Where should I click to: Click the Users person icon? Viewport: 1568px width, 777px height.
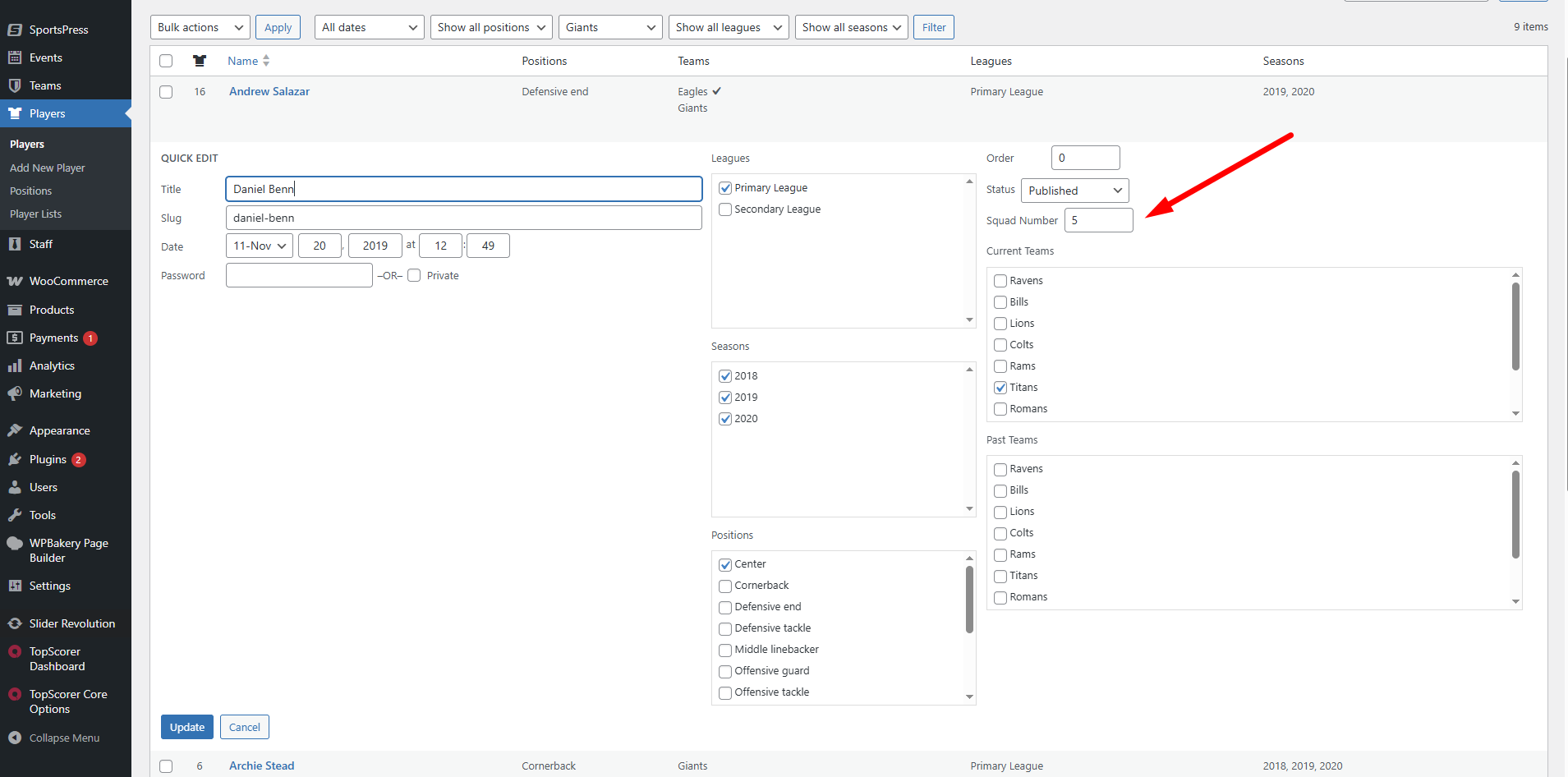point(15,487)
